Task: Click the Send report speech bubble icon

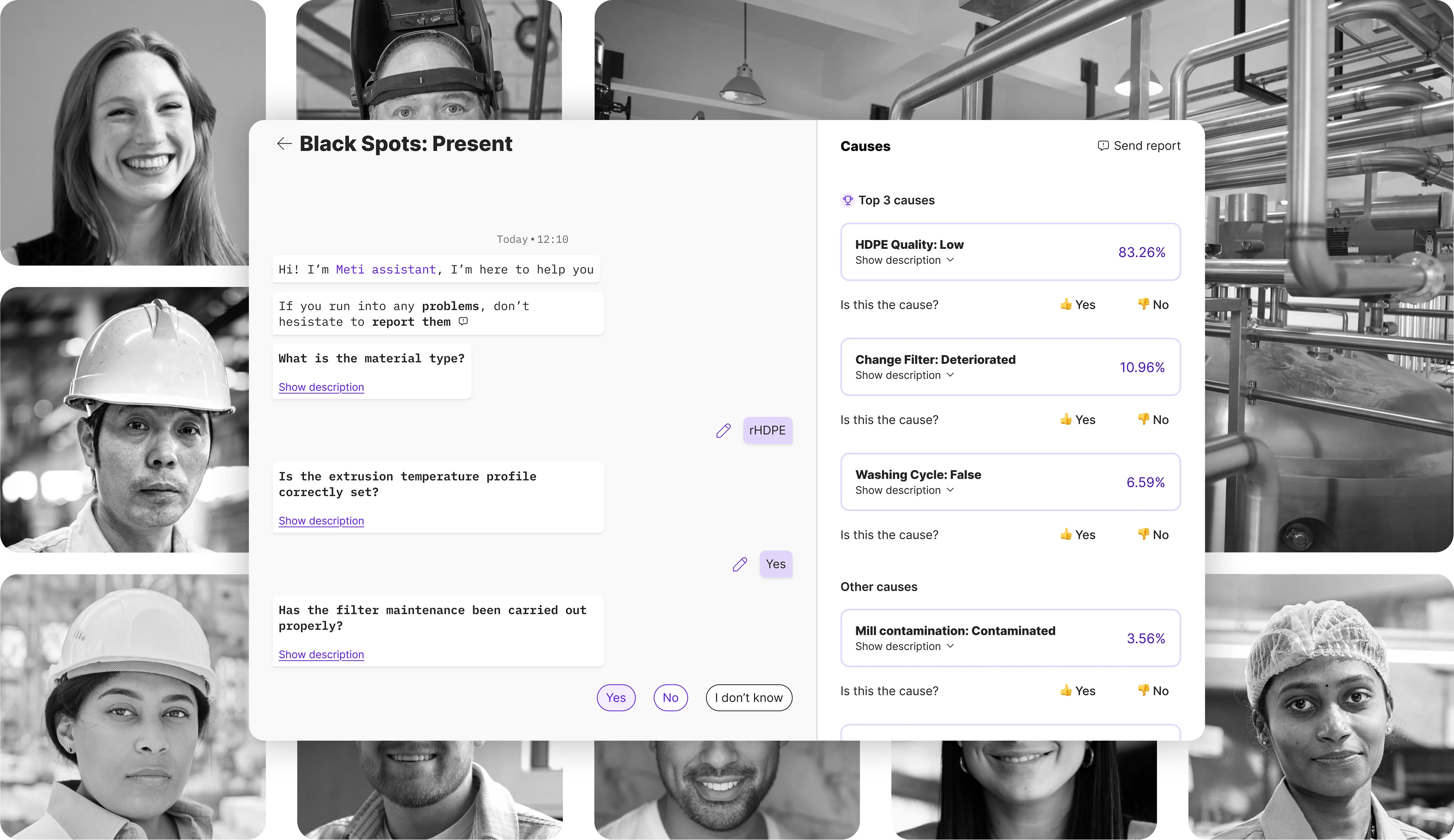Action: point(1103,146)
